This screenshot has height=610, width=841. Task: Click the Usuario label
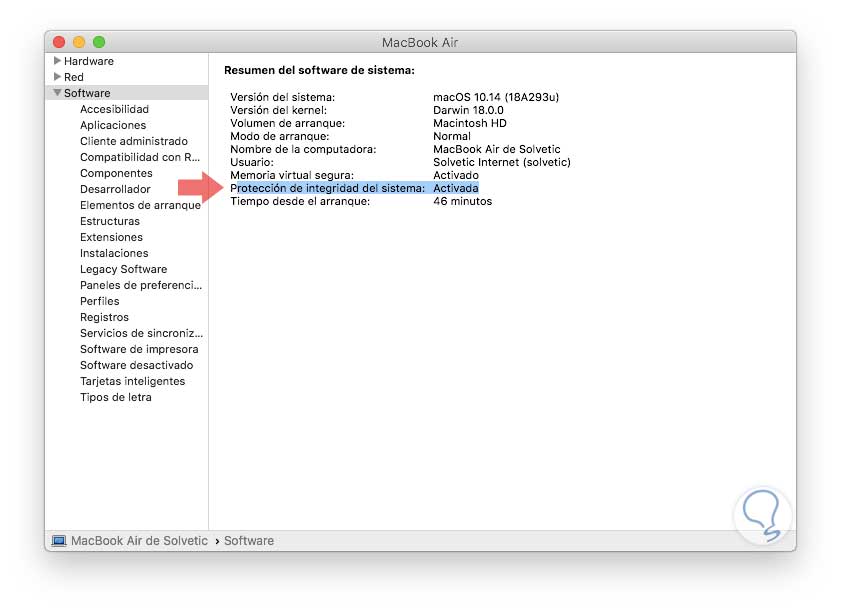(252, 162)
